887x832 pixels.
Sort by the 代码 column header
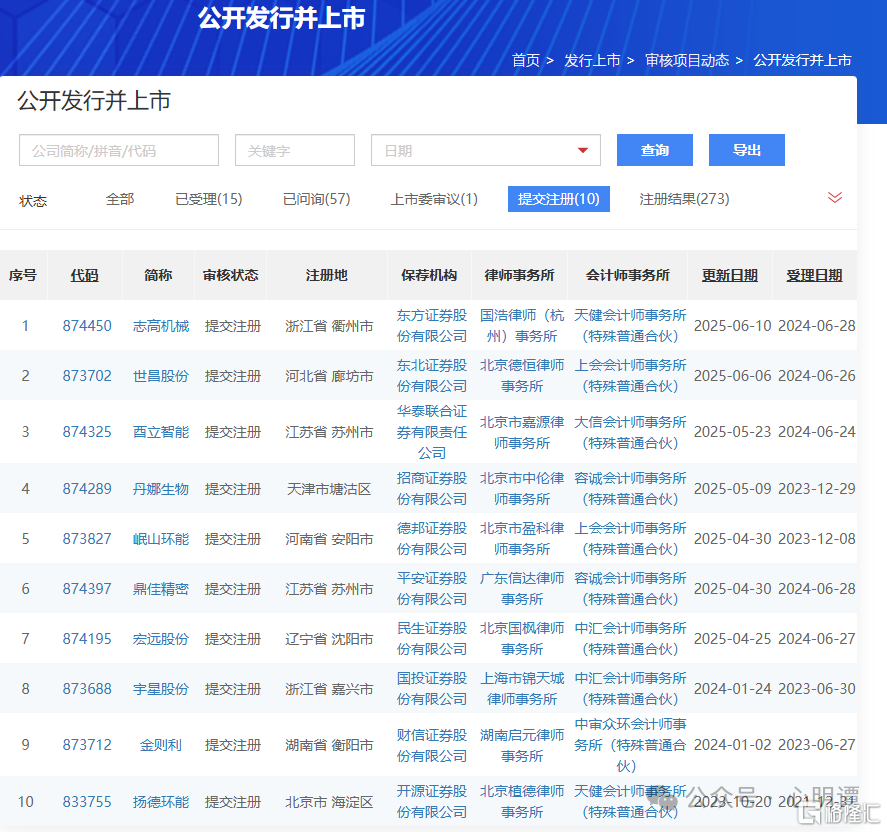pyautogui.click(x=85, y=275)
